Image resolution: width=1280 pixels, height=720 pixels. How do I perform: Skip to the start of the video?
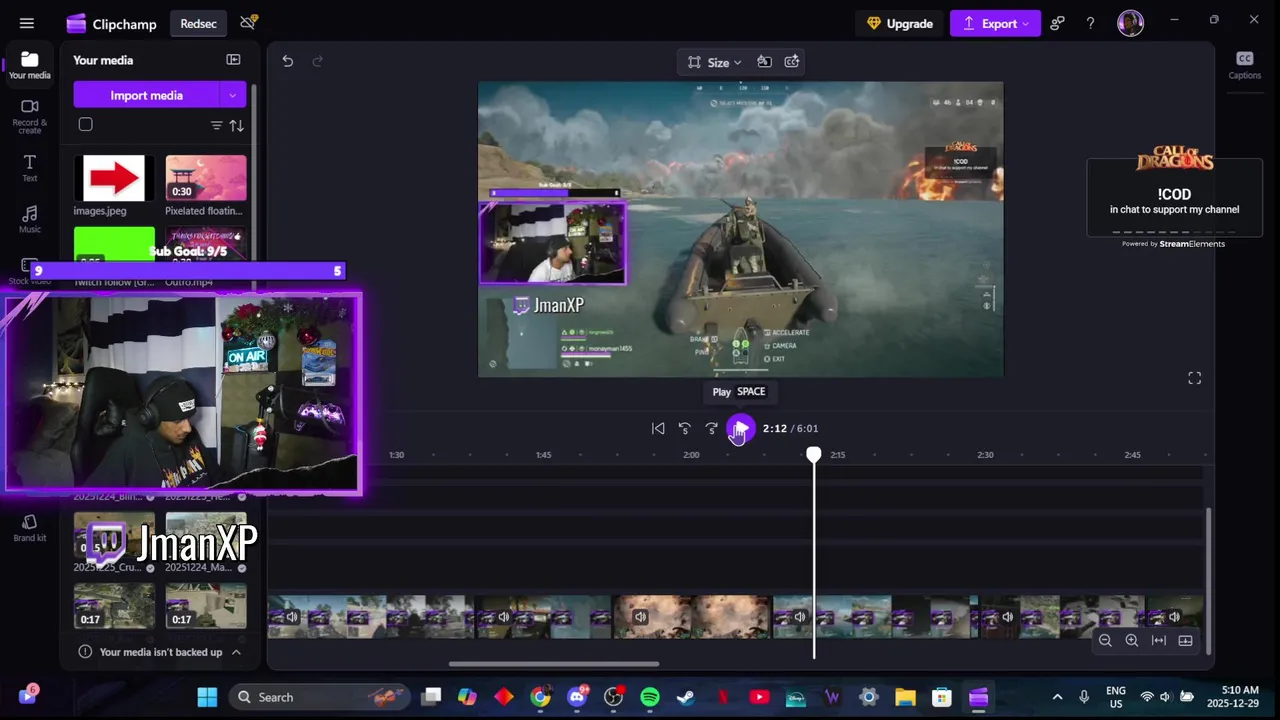pyautogui.click(x=658, y=428)
